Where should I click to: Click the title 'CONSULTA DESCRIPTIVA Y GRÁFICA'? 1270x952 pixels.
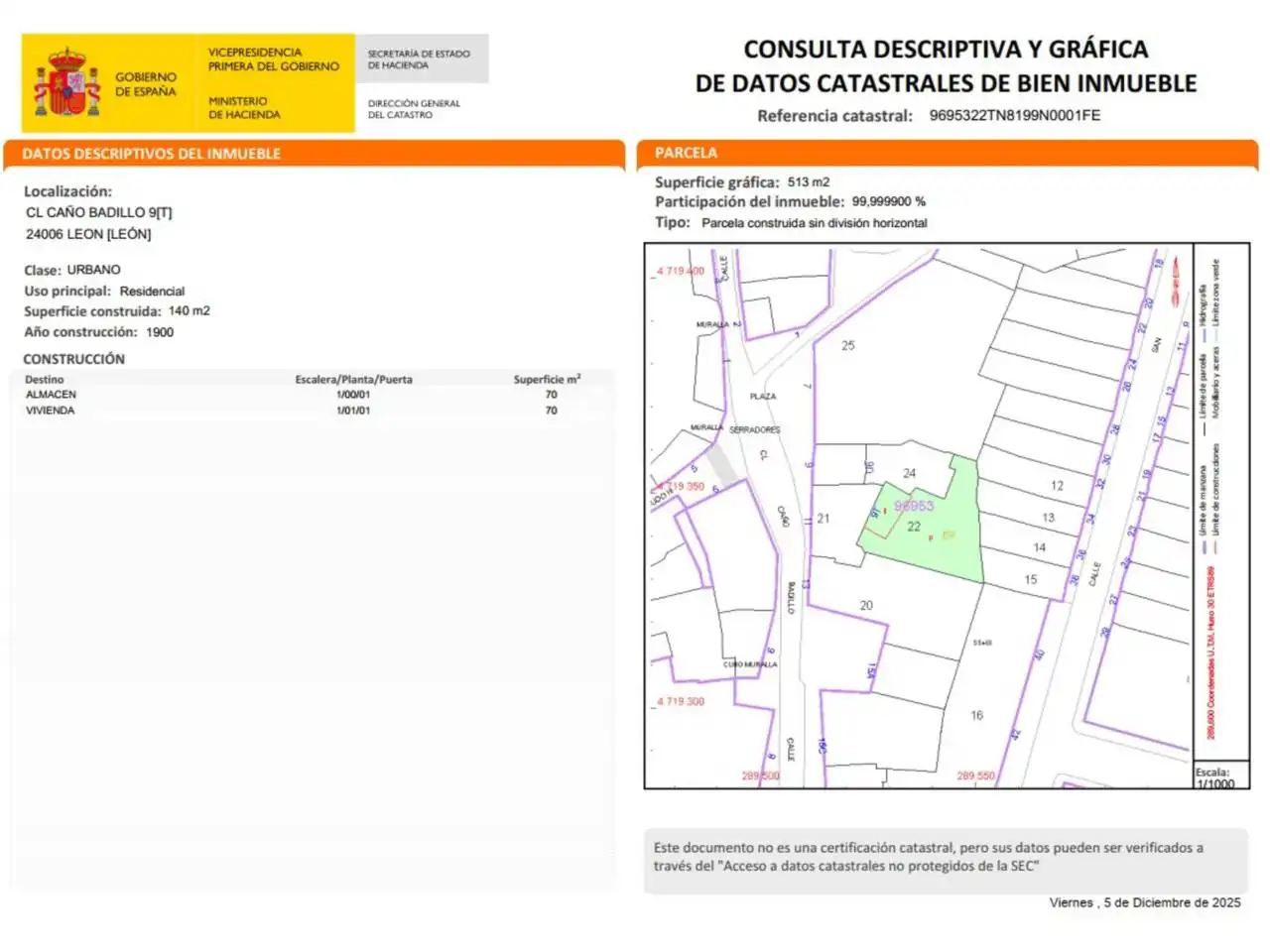946,50
